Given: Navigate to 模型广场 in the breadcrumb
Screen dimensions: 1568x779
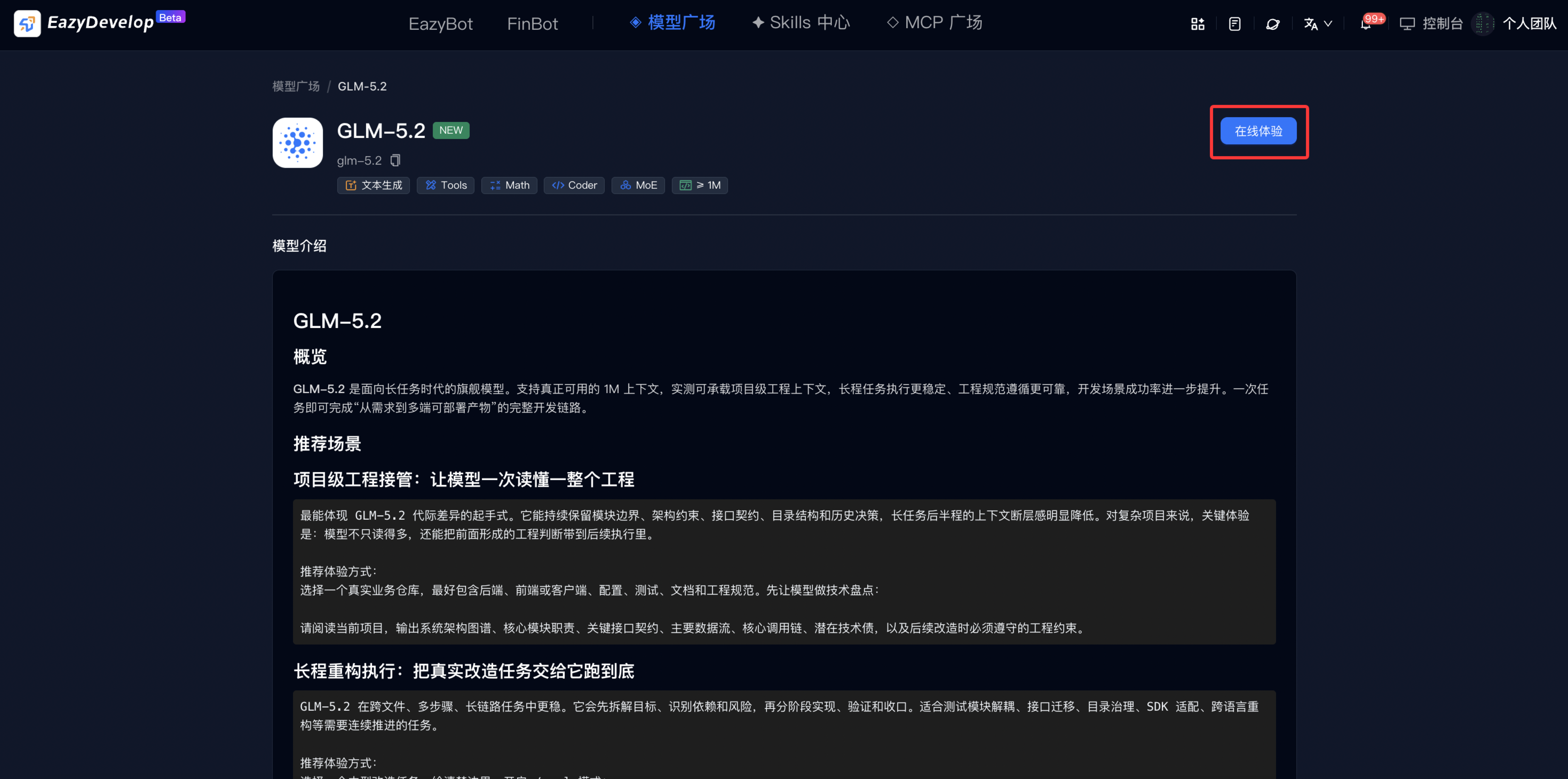Looking at the screenshot, I should (x=296, y=86).
